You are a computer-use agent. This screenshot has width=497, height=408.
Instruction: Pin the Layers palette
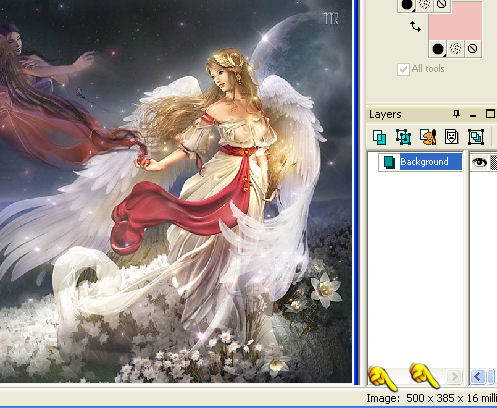point(456,114)
